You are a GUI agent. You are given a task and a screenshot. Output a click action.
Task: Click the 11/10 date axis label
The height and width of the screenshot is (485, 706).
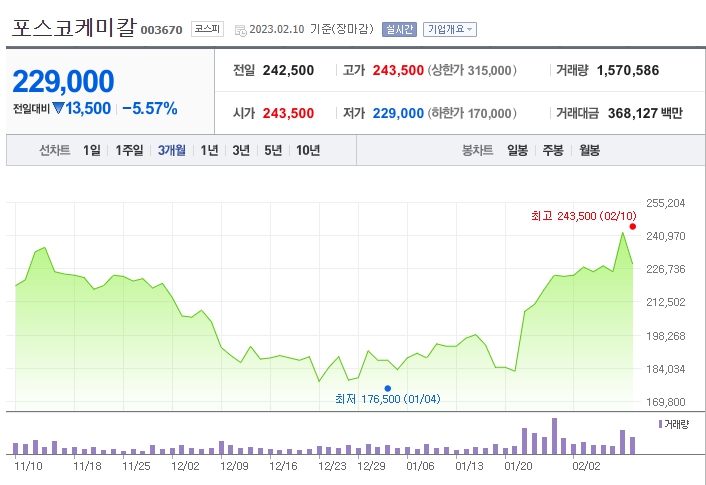pos(28,466)
